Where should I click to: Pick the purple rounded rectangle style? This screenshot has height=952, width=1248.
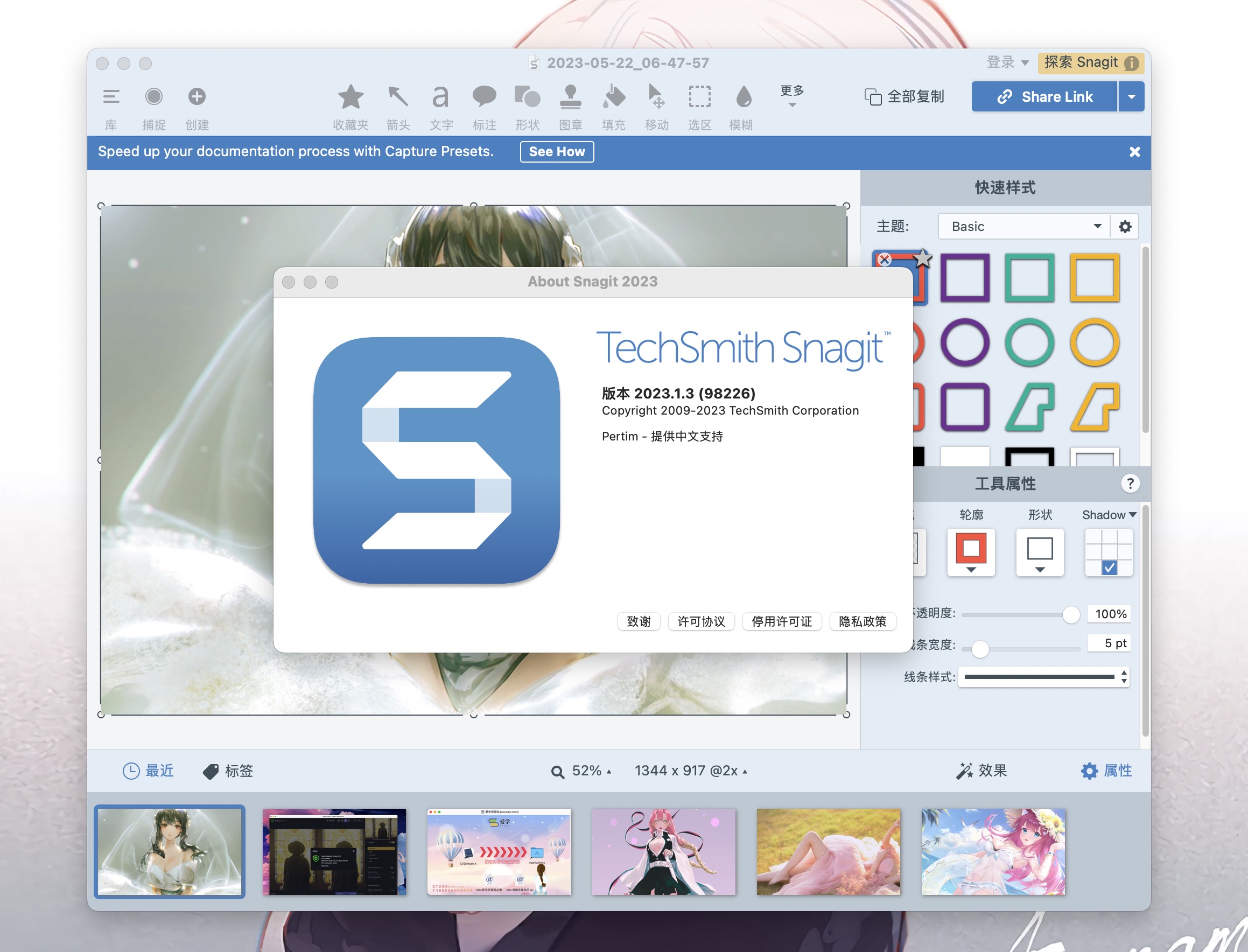click(x=965, y=407)
